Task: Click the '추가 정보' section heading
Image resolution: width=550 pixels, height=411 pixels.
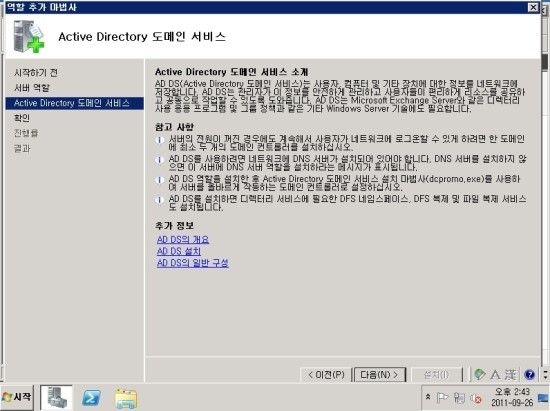Action: 174,225
